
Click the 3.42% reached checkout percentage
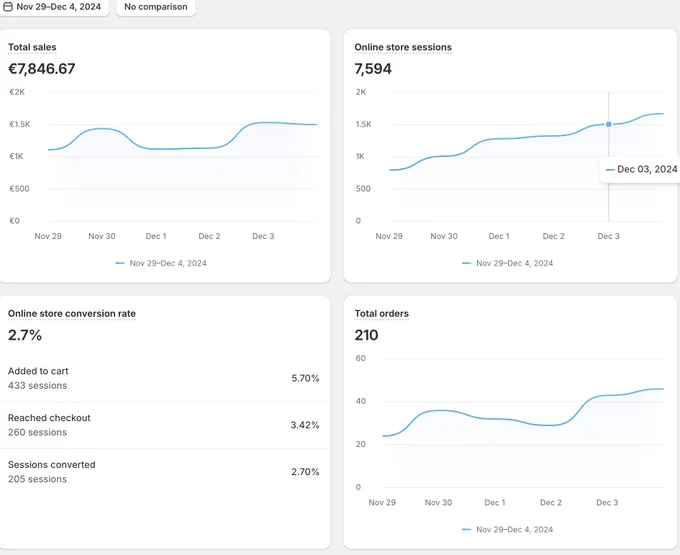[x=305, y=425]
